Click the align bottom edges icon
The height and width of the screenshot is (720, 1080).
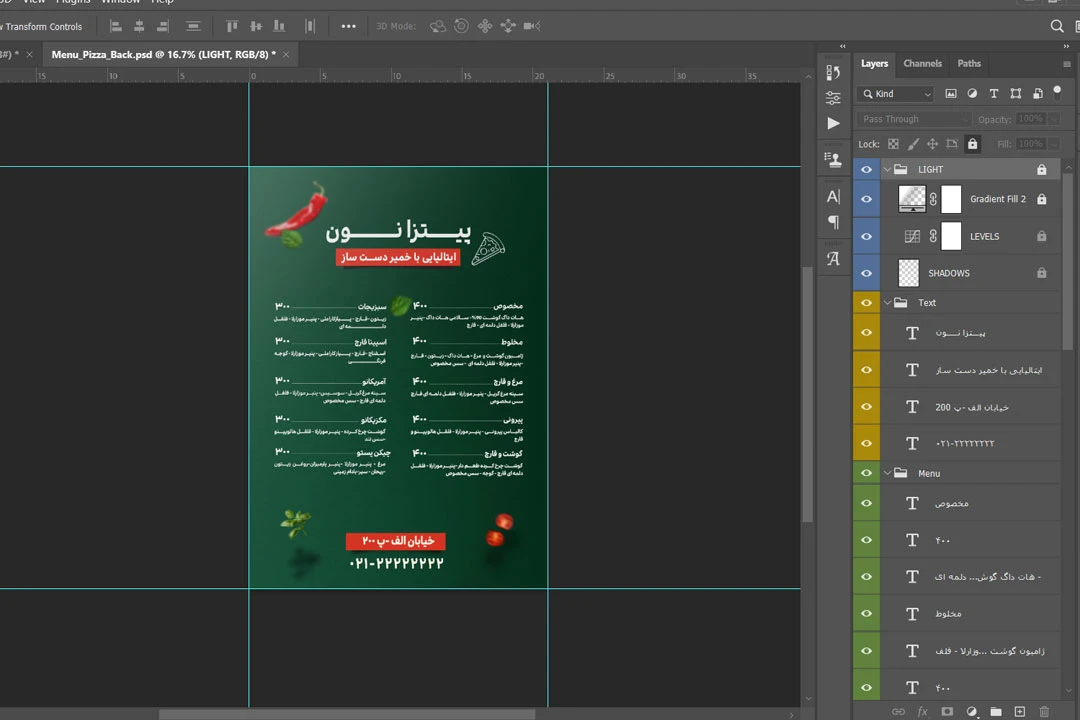click(x=279, y=26)
